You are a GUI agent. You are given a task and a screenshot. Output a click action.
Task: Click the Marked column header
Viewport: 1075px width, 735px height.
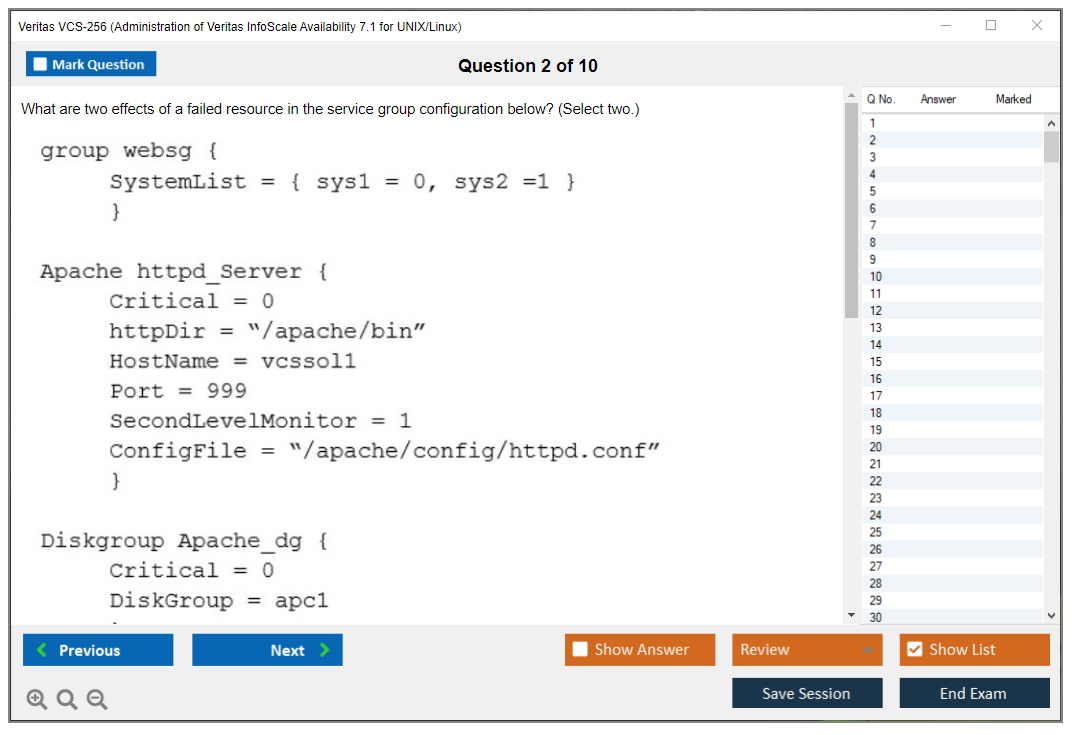[1013, 99]
